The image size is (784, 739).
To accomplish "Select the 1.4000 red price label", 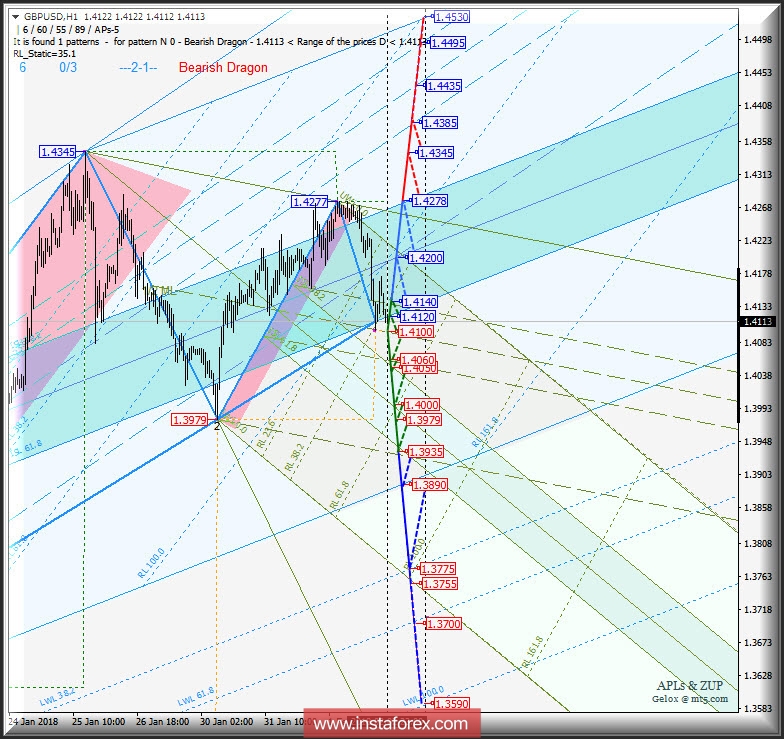I will (422, 405).
